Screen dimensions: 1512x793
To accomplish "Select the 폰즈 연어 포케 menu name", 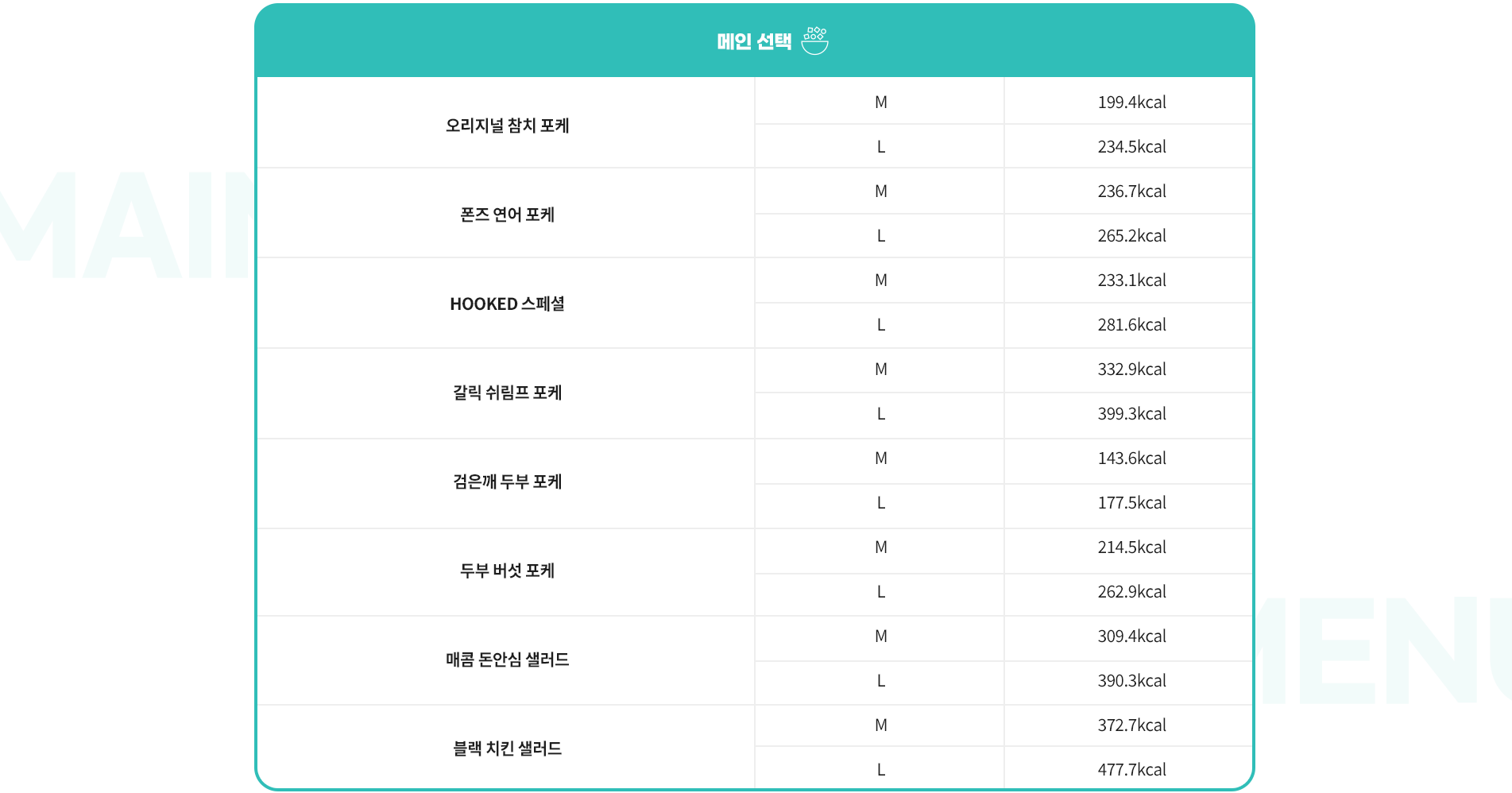I will click(x=507, y=215).
